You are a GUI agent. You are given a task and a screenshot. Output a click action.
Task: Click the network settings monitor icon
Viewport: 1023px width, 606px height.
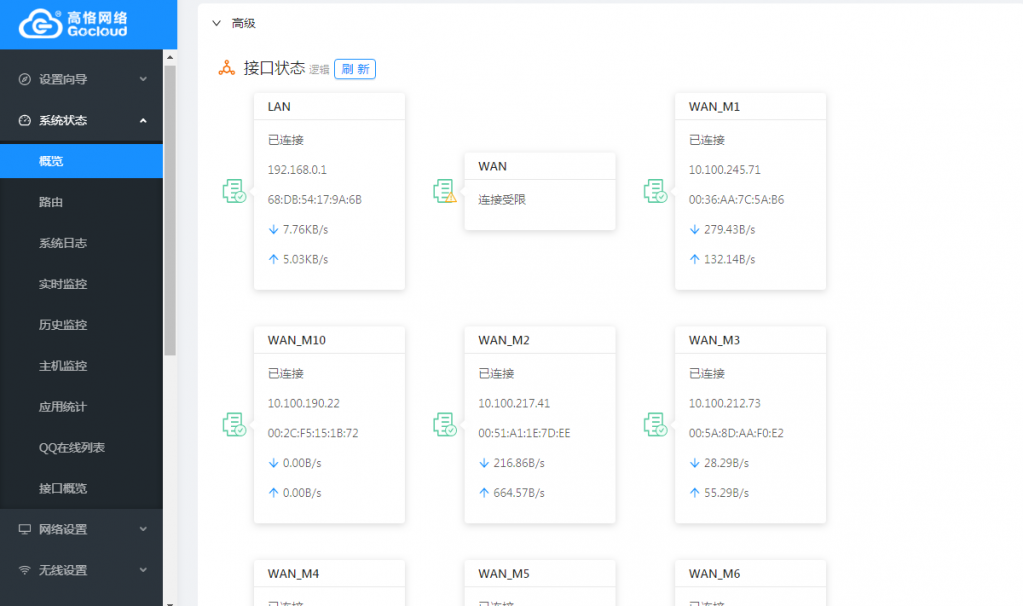pos(25,529)
